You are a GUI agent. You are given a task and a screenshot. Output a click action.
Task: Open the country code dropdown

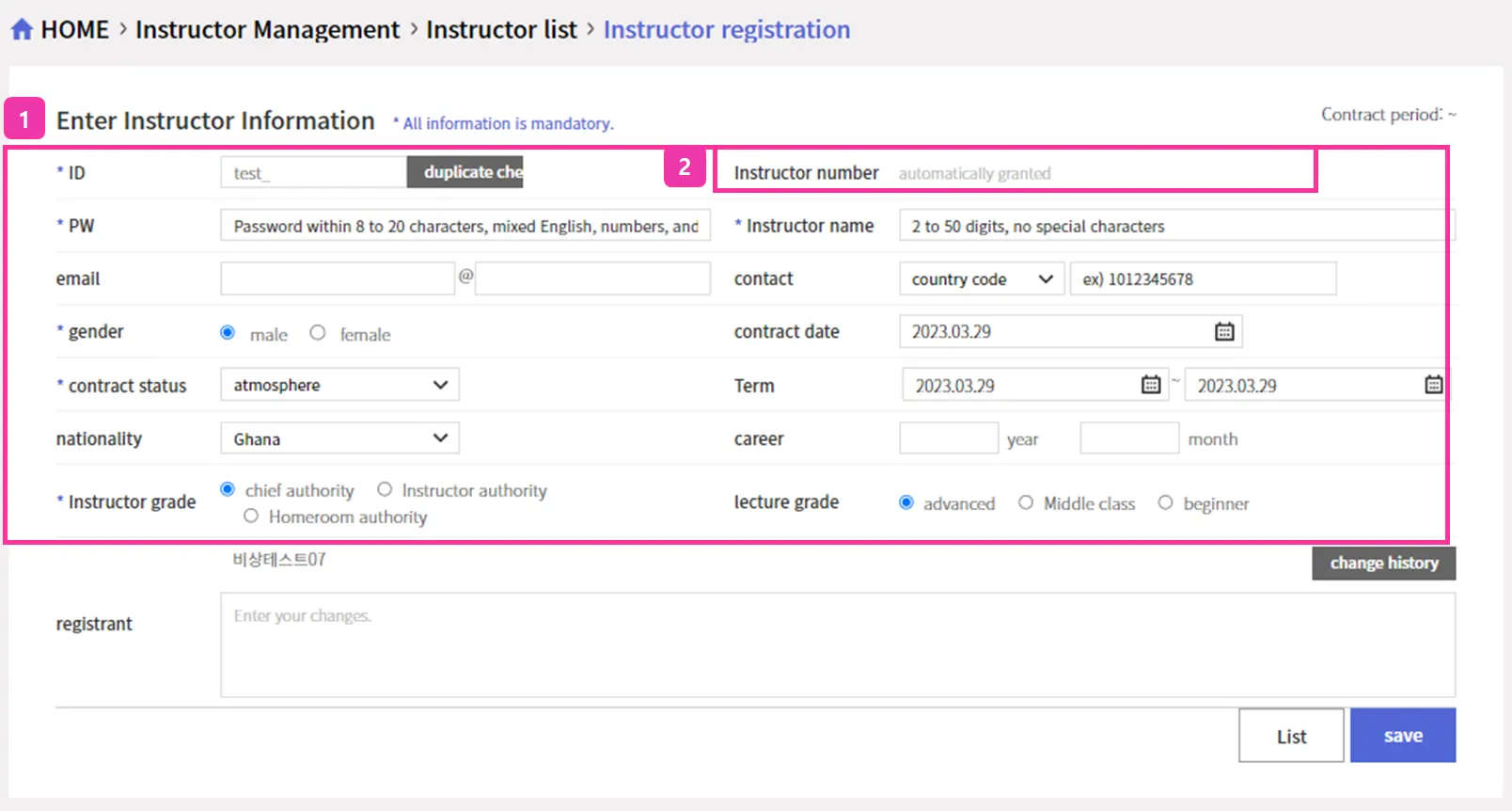[981, 279]
